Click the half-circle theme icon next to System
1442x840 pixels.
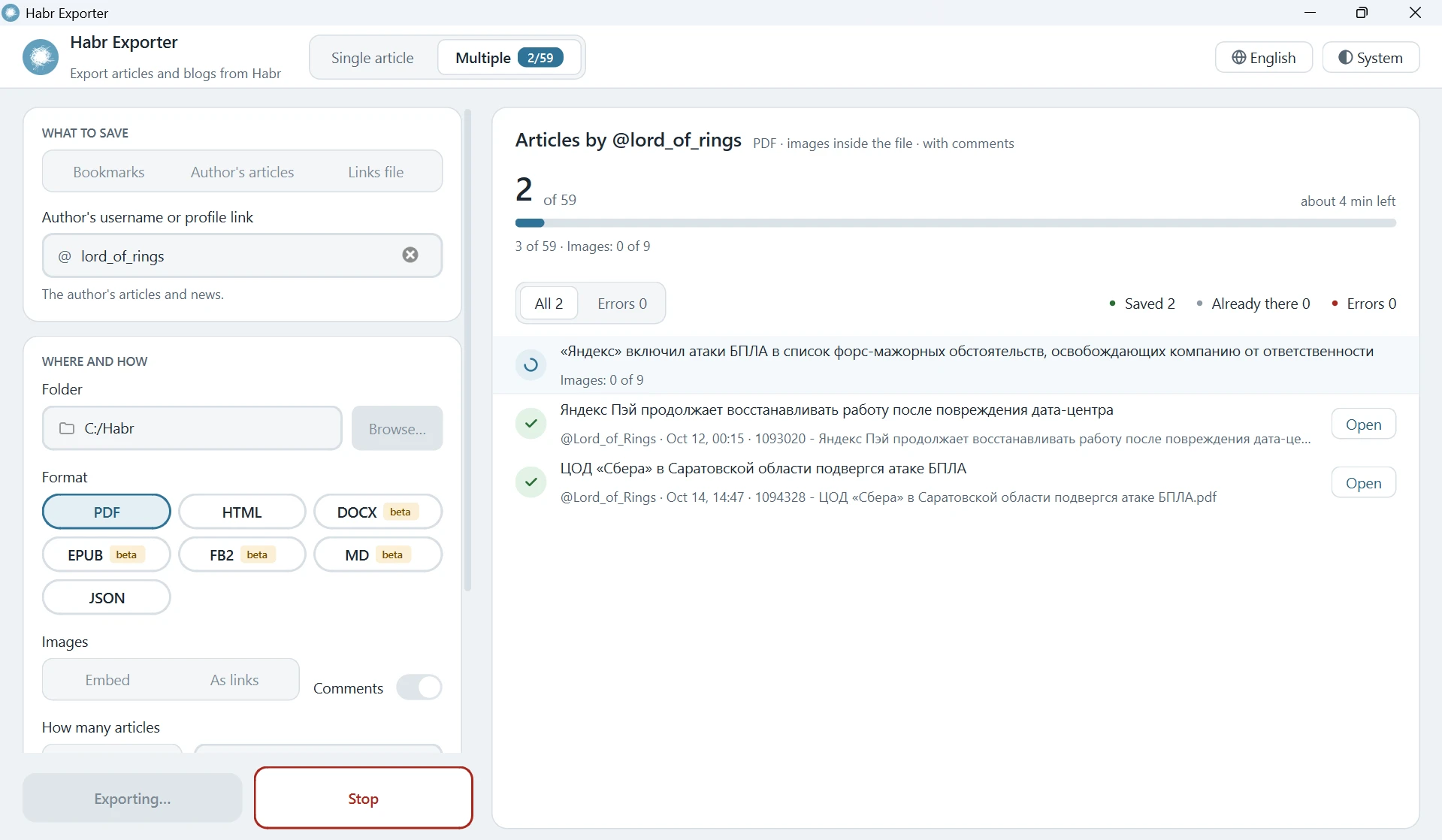1345,58
